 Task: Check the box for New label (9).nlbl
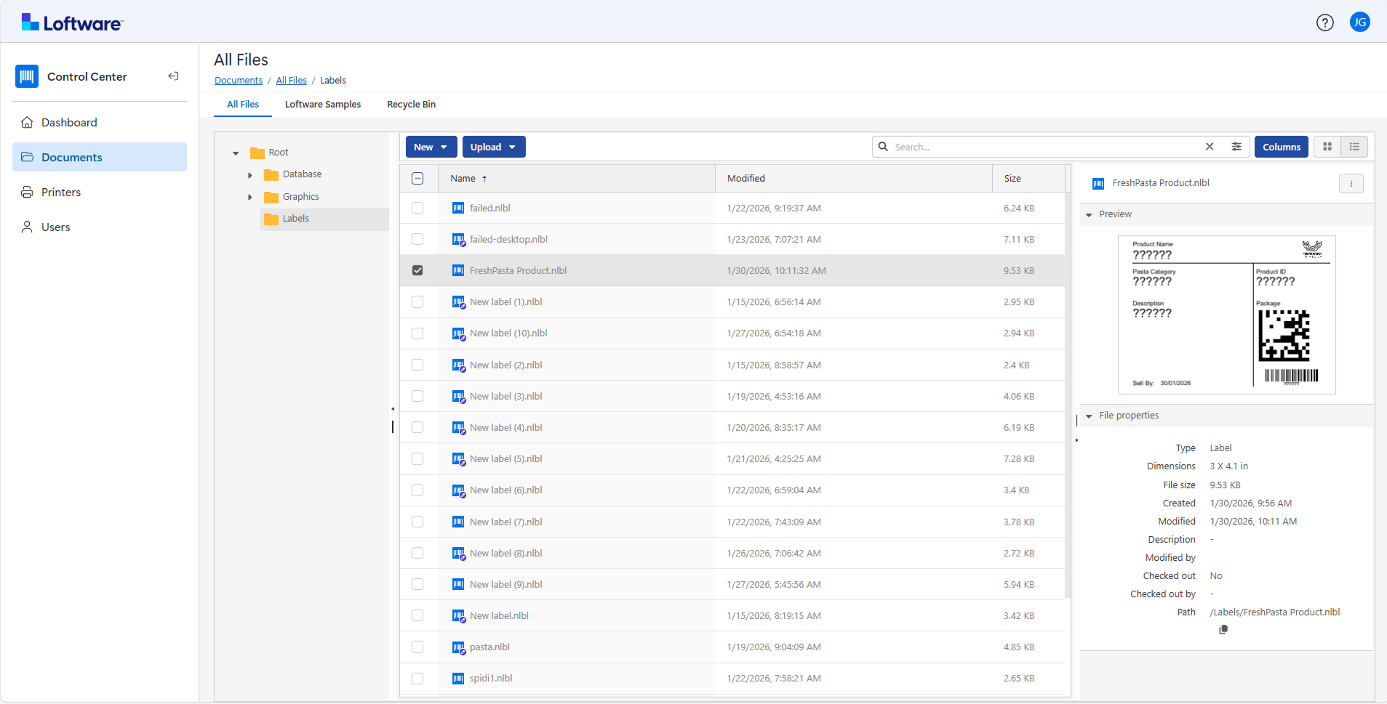pyautogui.click(x=418, y=584)
